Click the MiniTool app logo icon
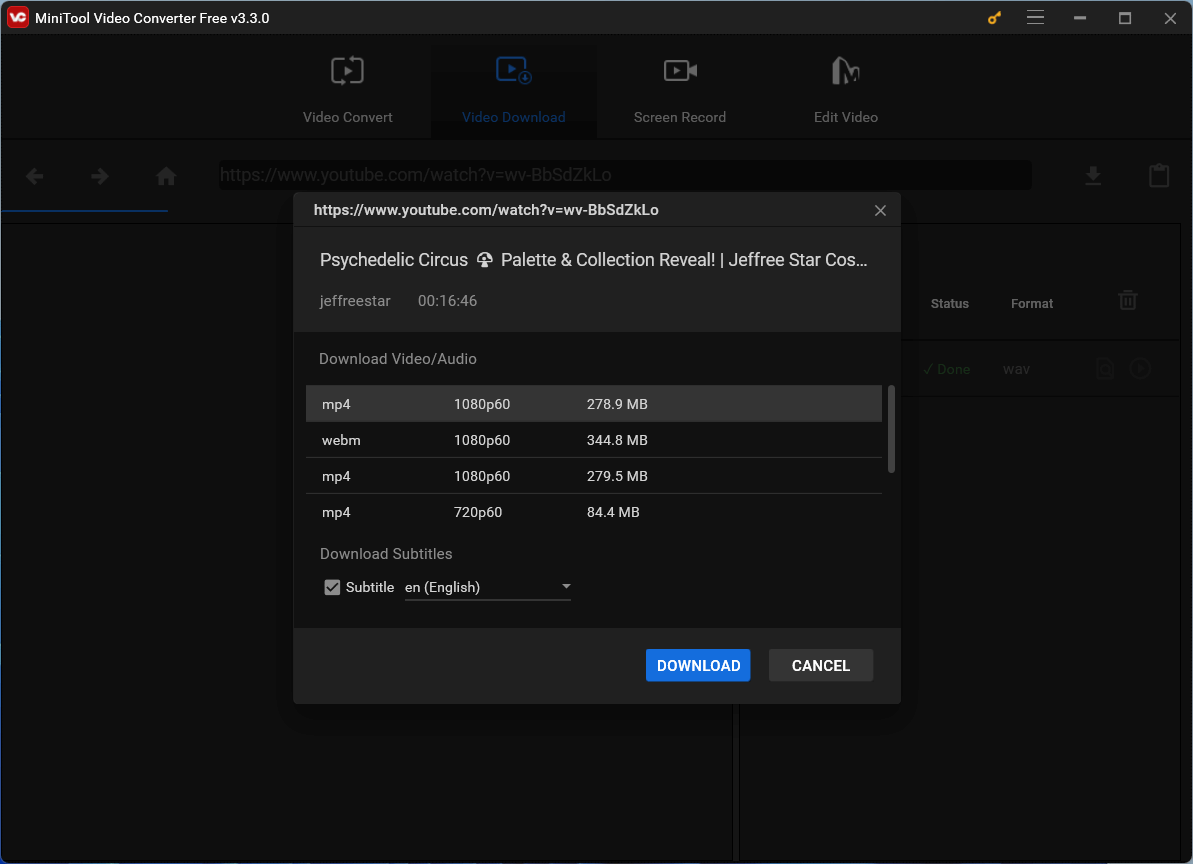Image resolution: width=1193 pixels, height=864 pixels. pyautogui.click(x=17, y=17)
